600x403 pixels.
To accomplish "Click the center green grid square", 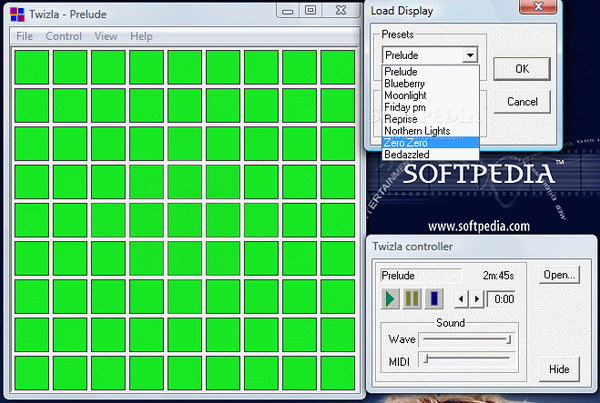I will click(185, 220).
